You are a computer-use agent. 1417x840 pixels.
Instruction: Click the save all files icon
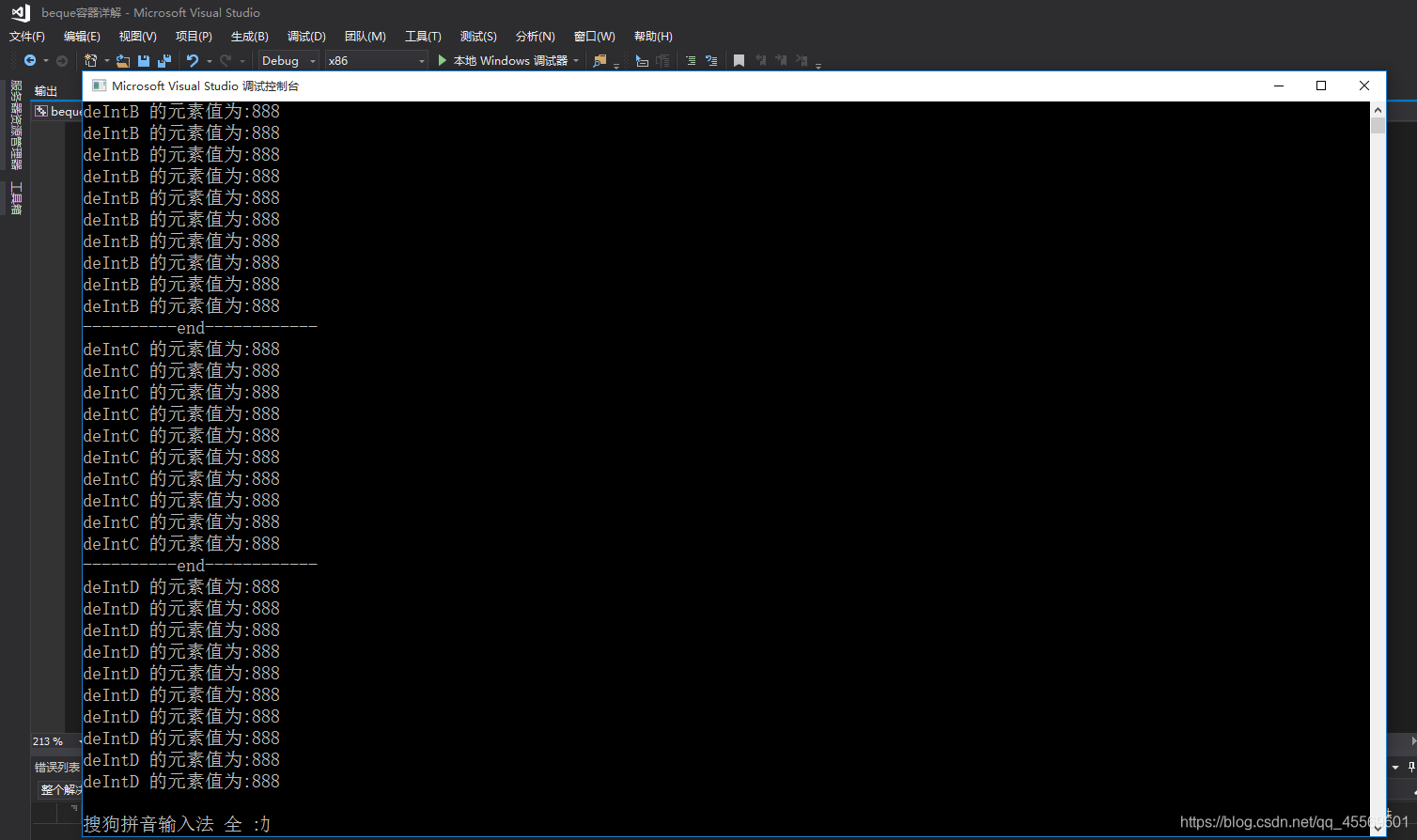point(164,61)
